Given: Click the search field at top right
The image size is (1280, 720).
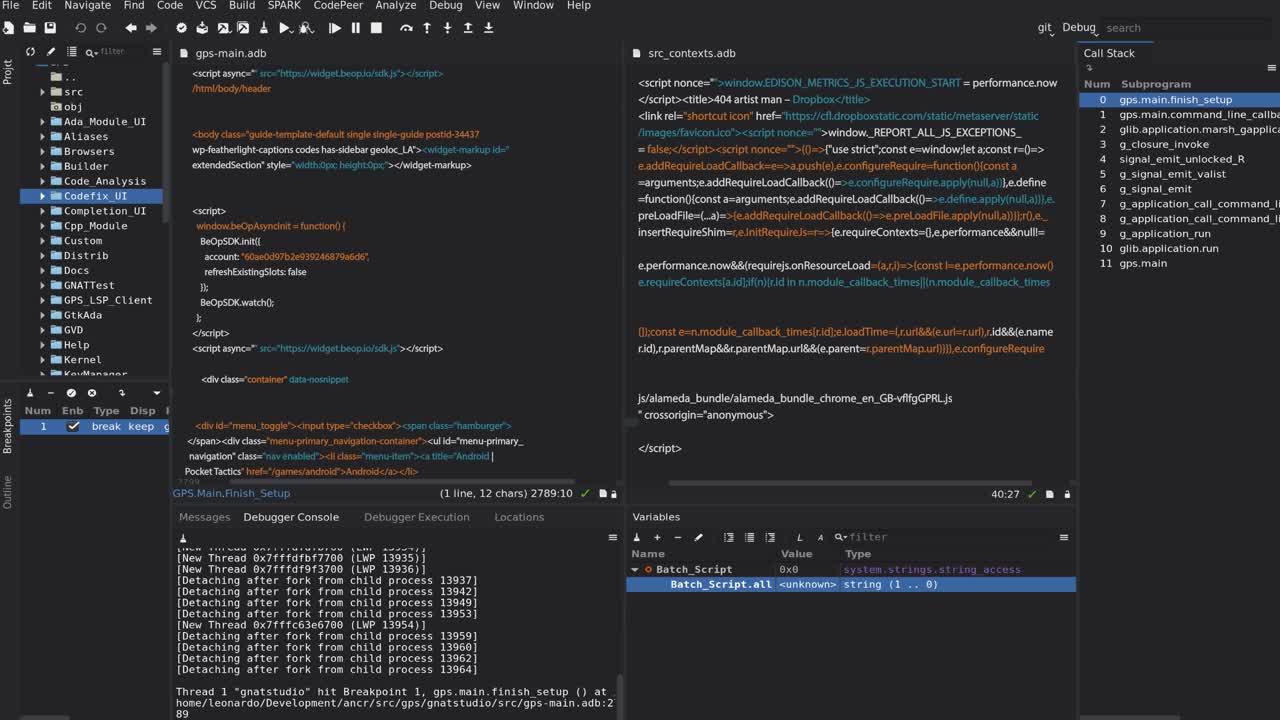Looking at the screenshot, I should click(1180, 28).
